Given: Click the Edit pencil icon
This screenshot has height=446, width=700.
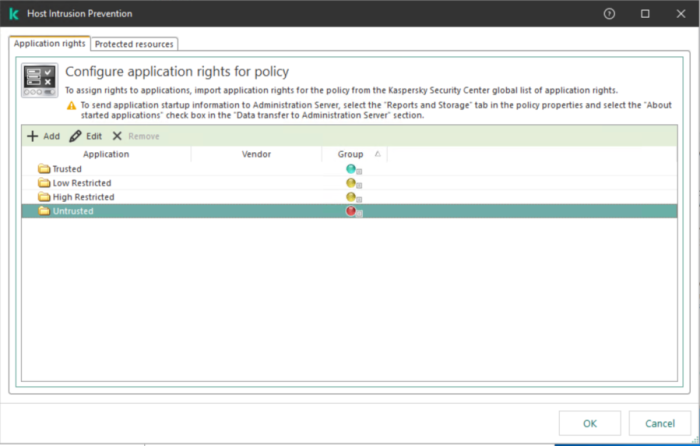Looking at the screenshot, I should 75,136.
